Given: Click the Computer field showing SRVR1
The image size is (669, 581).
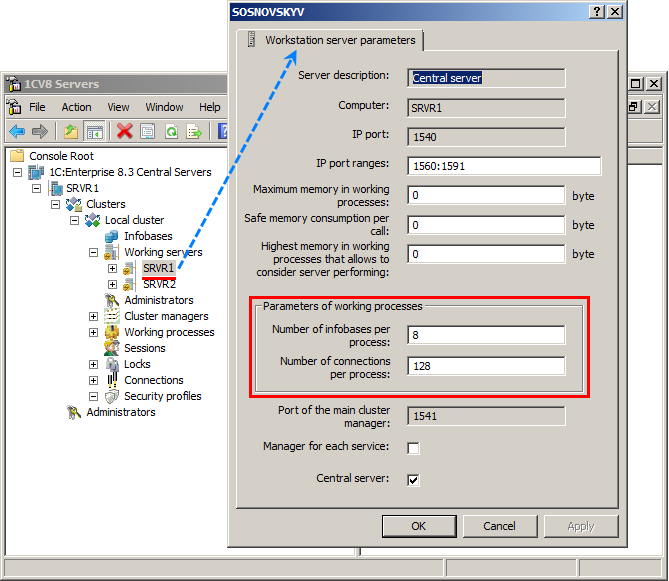Looking at the screenshot, I should click(x=486, y=108).
